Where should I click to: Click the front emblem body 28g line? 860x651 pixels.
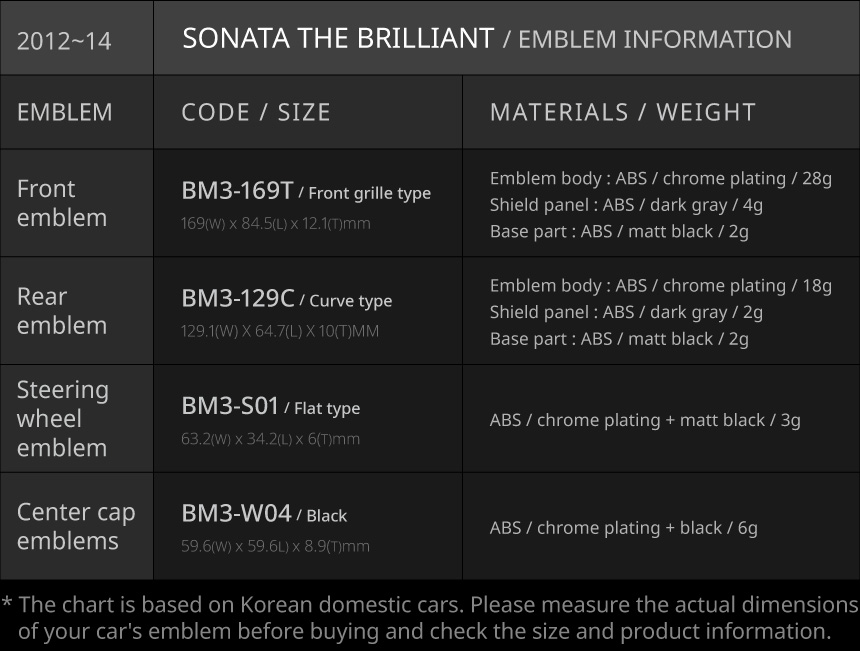click(660, 179)
